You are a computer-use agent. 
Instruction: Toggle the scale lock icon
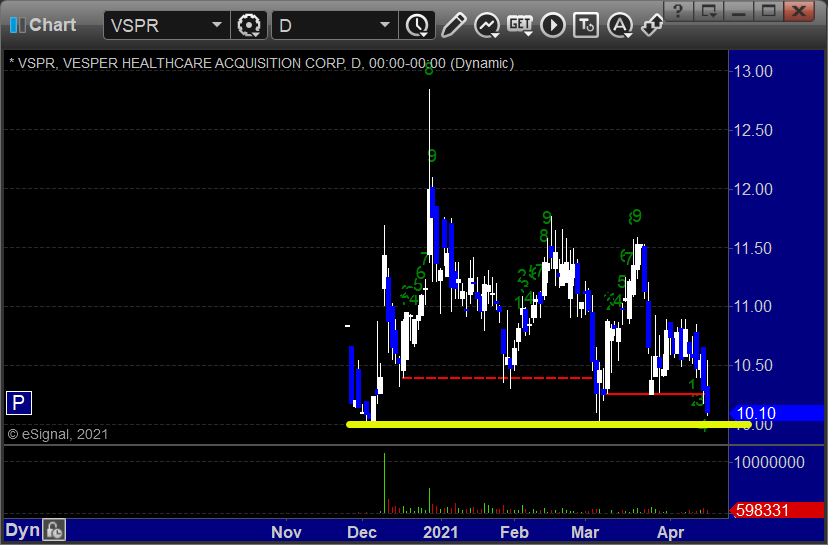pos(54,530)
